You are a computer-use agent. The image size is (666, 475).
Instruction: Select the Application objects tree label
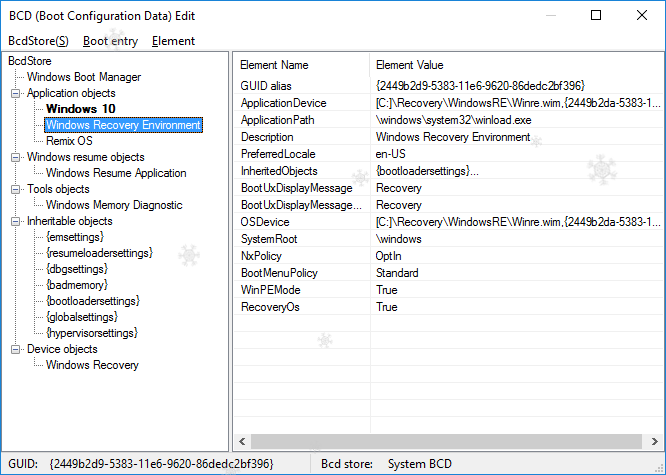tap(71, 93)
